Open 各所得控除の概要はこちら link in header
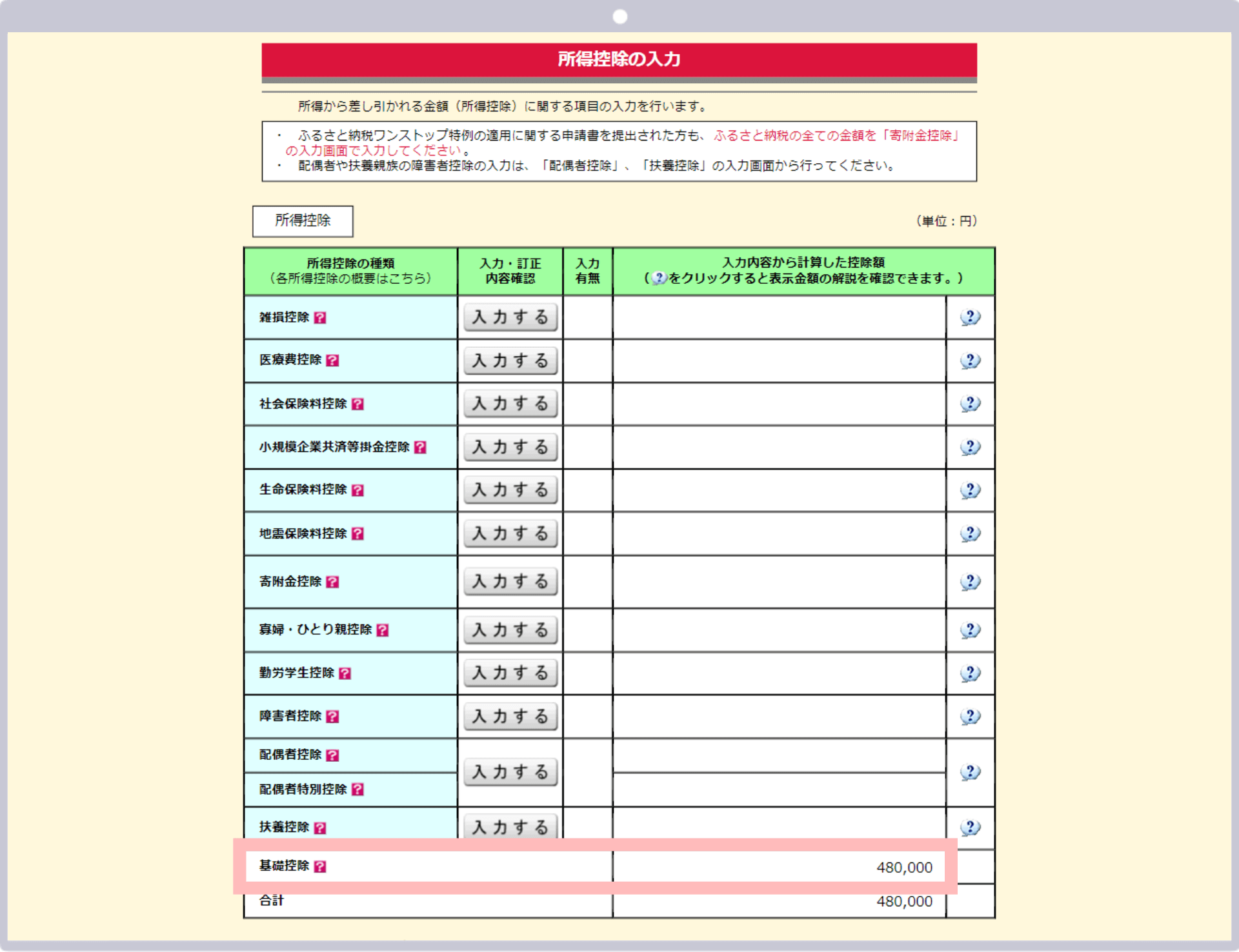The height and width of the screenshot is (952, 1239). pyautogui.click(x=350, y=279)
